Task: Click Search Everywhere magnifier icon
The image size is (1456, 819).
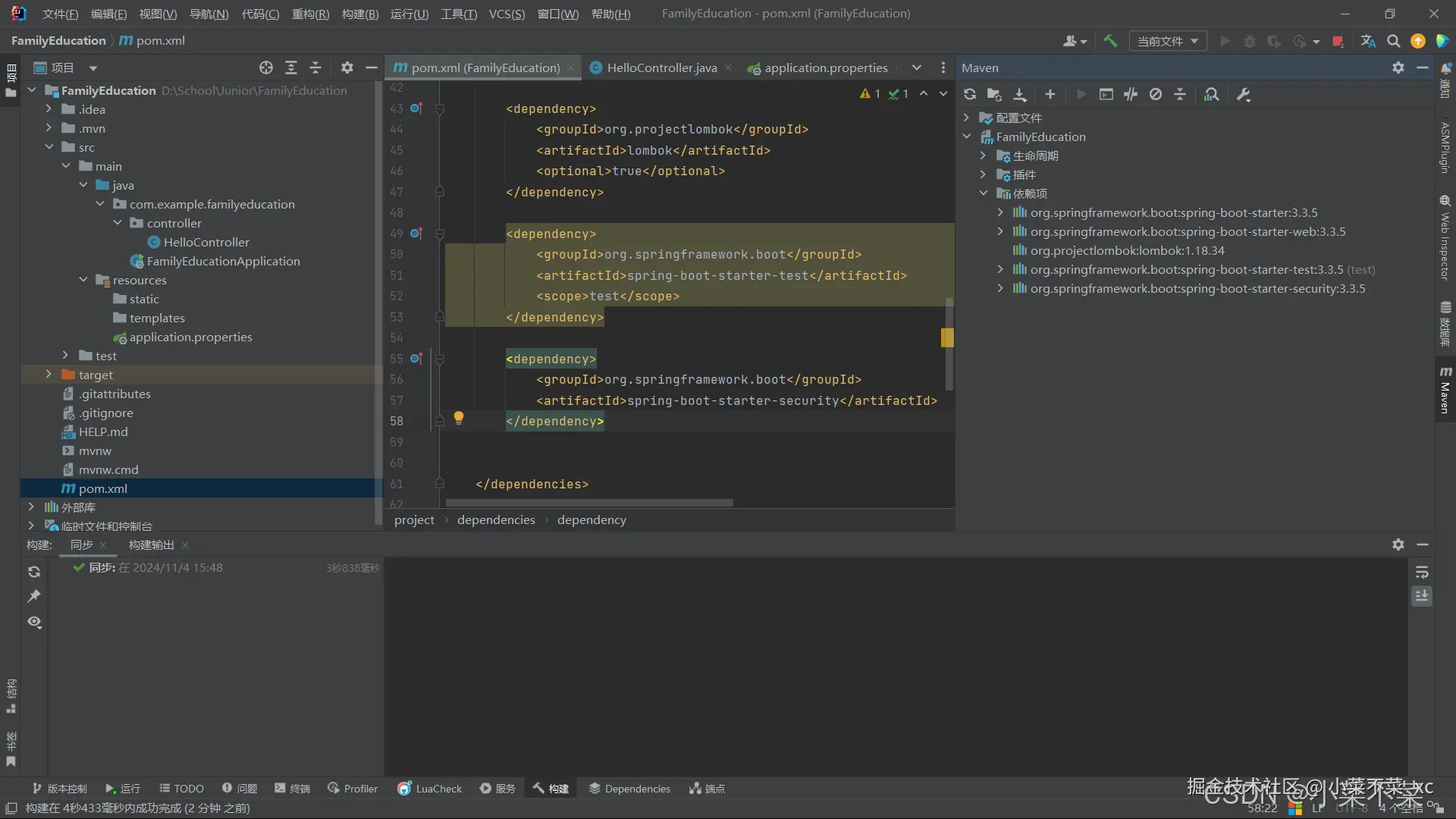Action: coord(1393,41)
